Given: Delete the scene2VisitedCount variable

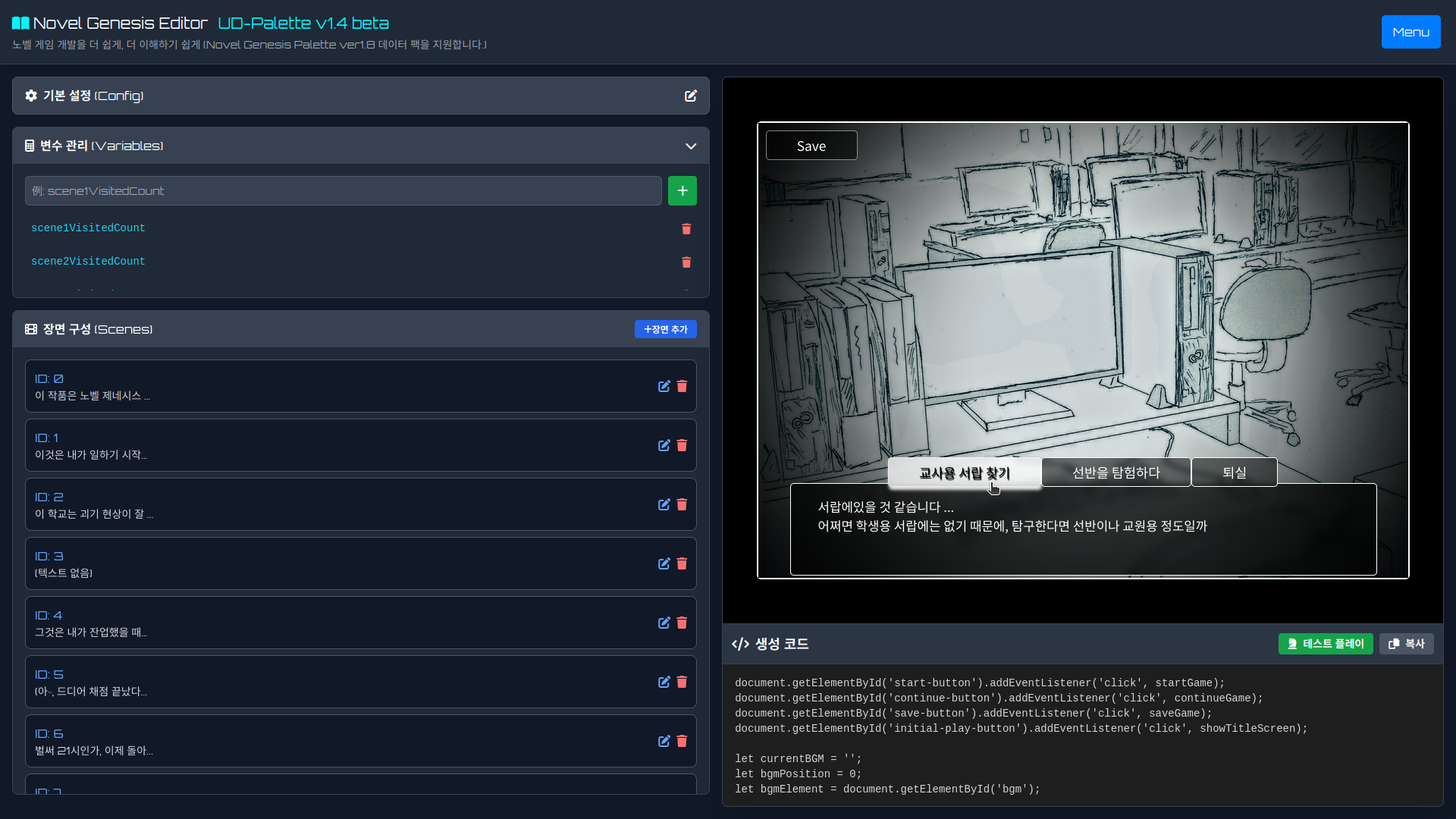Looking at the screenshot, I should tap(686, 262).
